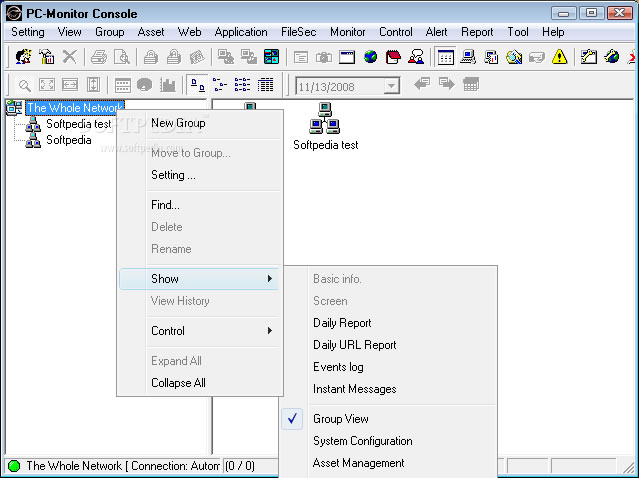Click the zoom magnifier icon in second toolbar
This screenshot has width=639, height=478.
point(24,85)
